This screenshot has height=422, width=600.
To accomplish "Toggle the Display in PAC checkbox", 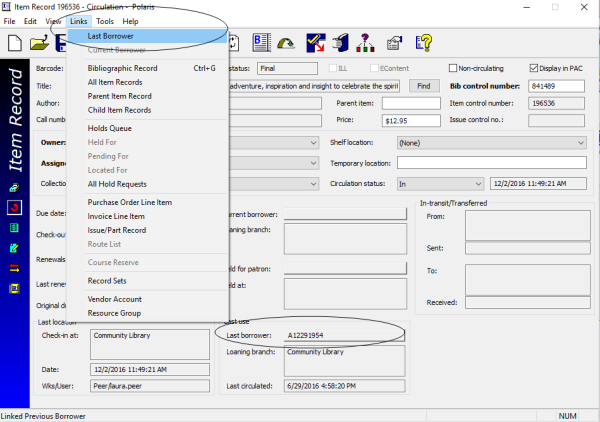I will pyautogui.click(x=534, y=68).
